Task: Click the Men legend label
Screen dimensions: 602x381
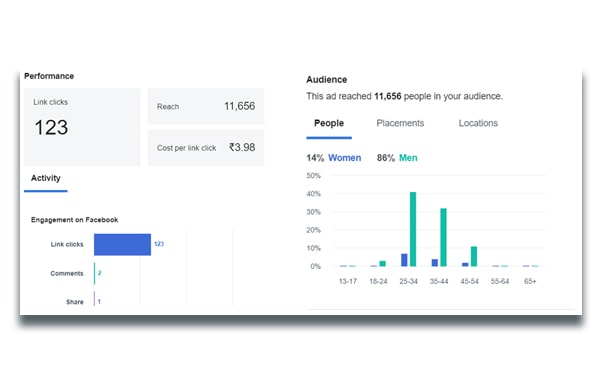Action: pyautogui.click(x=408, y=158)
